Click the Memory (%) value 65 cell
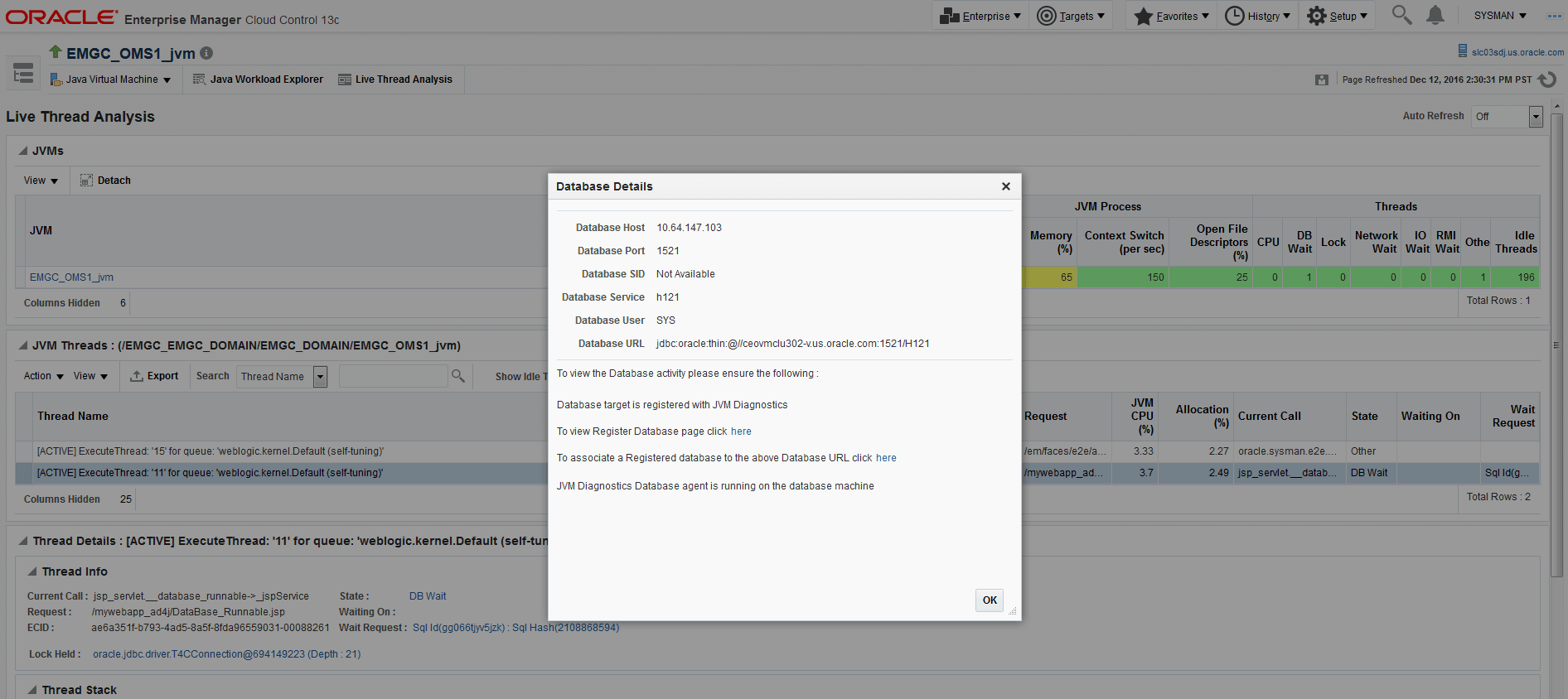Image resolution: width=1568 pixels, height=699 pixels. click(x=1051, y=277)
